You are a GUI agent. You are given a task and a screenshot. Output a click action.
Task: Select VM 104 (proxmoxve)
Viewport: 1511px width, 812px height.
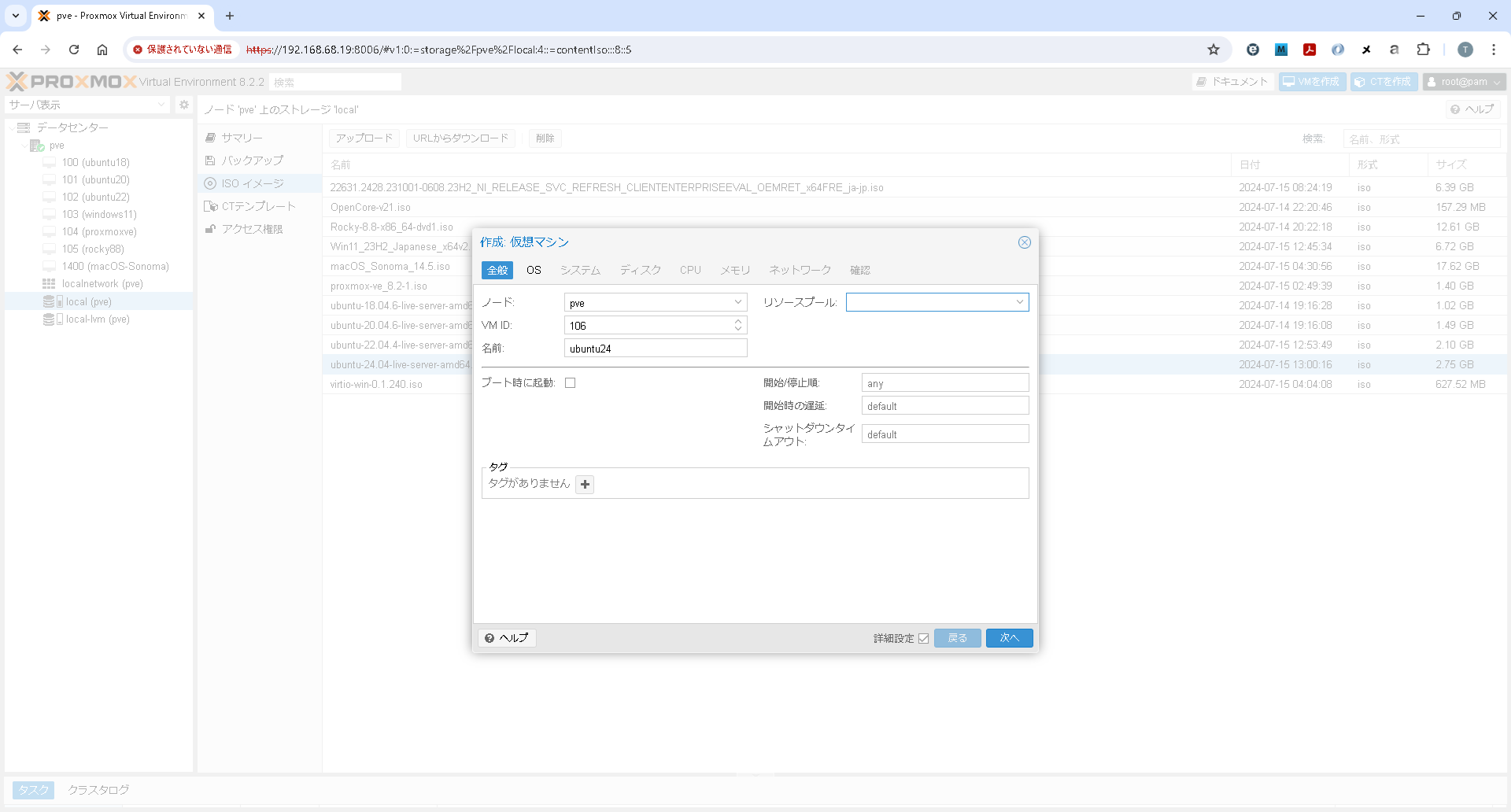pyautogui.click(x=99, y=232)
